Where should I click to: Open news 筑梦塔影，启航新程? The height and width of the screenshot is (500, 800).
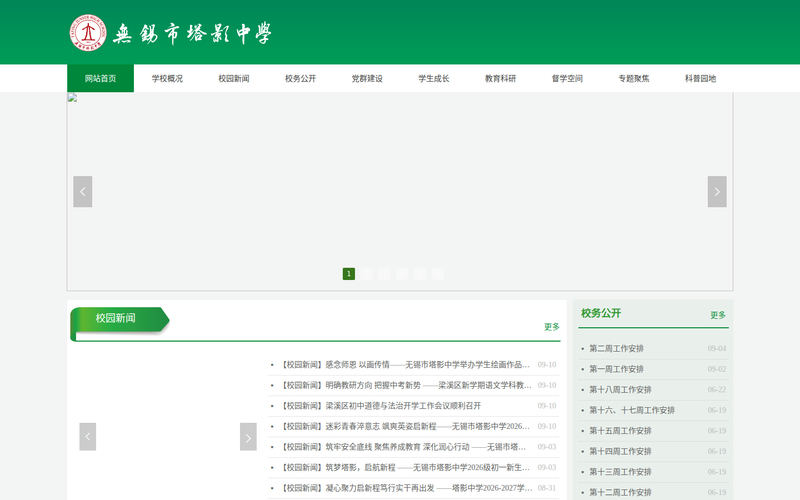click(406, 467)
